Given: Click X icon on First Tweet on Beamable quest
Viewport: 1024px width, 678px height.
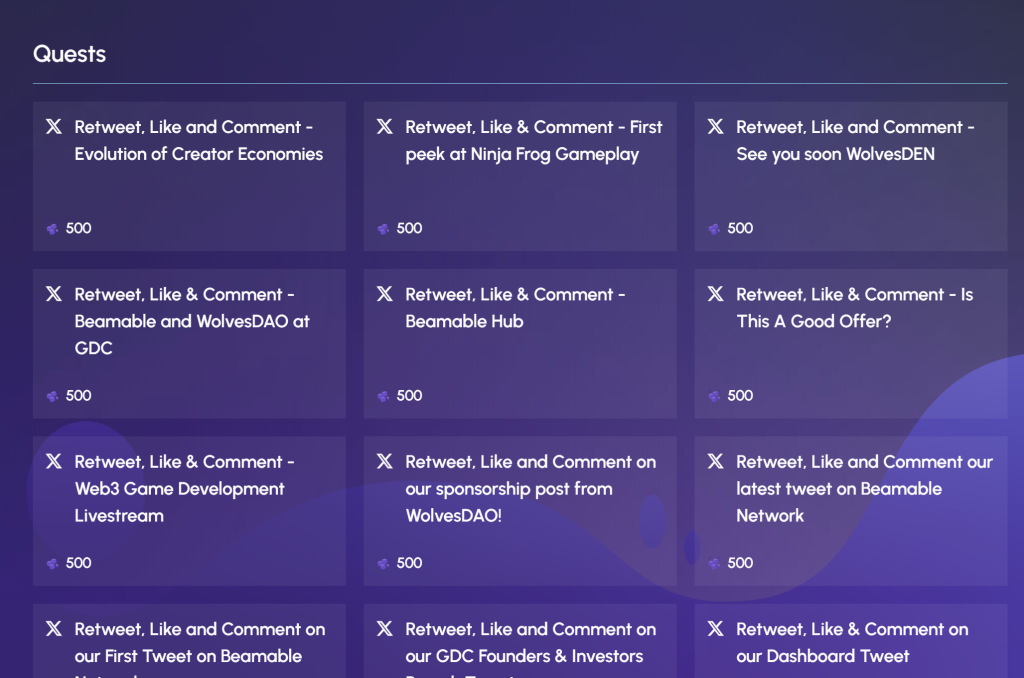Looking at the screenshot, I should (x=54, y=628).
